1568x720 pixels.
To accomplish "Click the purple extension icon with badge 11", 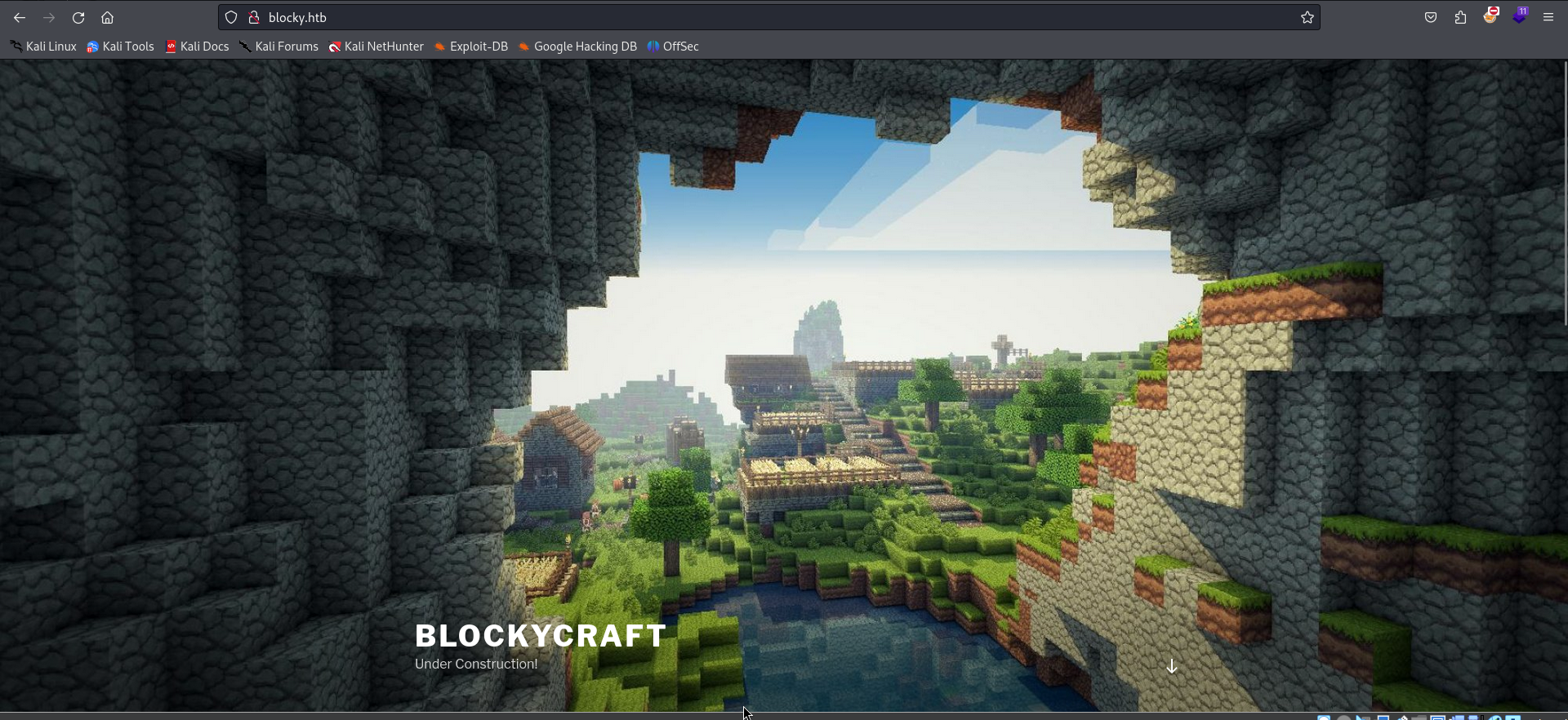I will pos(1520,16).
